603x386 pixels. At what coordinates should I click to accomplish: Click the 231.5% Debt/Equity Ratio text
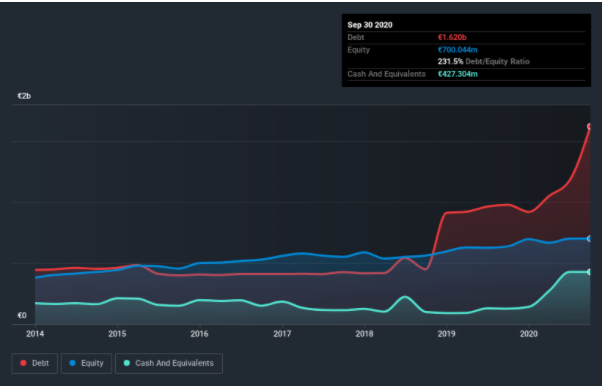(483, 62)
